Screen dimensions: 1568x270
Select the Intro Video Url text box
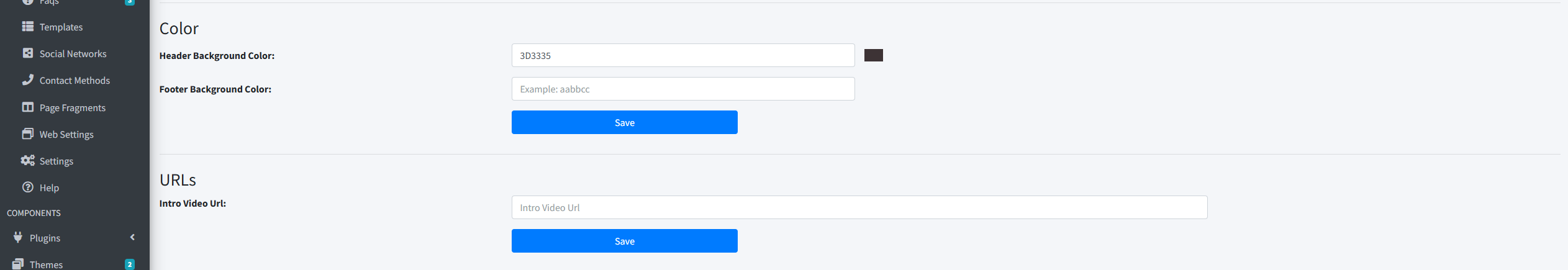click(x=859, y=207)
